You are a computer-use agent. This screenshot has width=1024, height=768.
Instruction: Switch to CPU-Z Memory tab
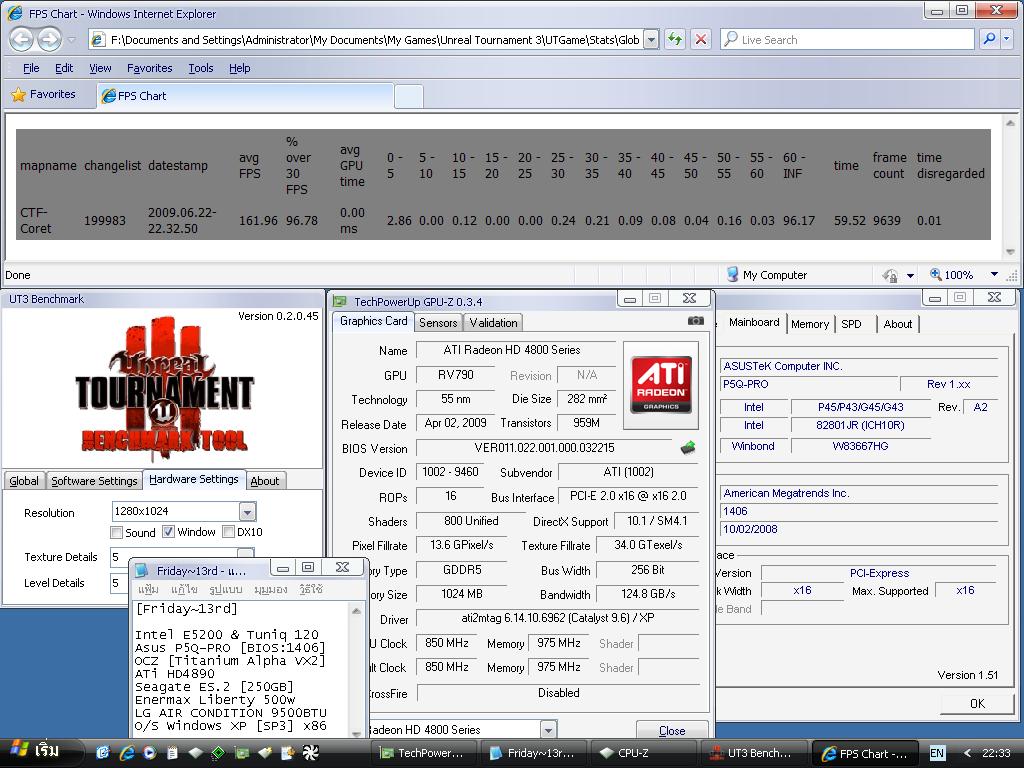[x=810, y=324]
